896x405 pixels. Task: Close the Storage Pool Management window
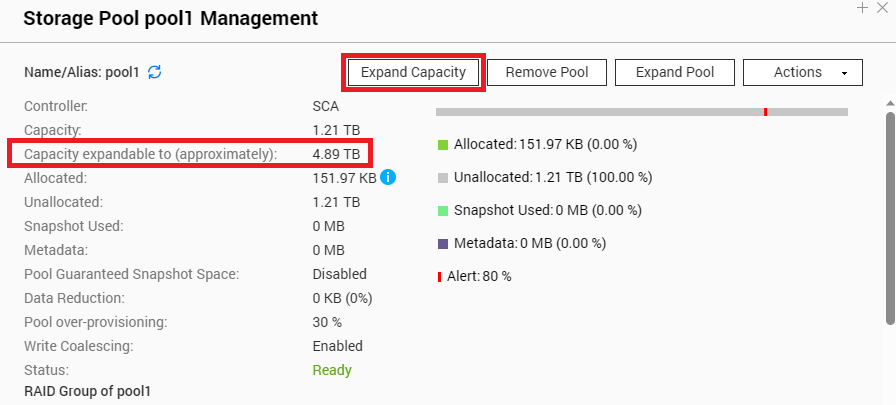pos(881,7)
